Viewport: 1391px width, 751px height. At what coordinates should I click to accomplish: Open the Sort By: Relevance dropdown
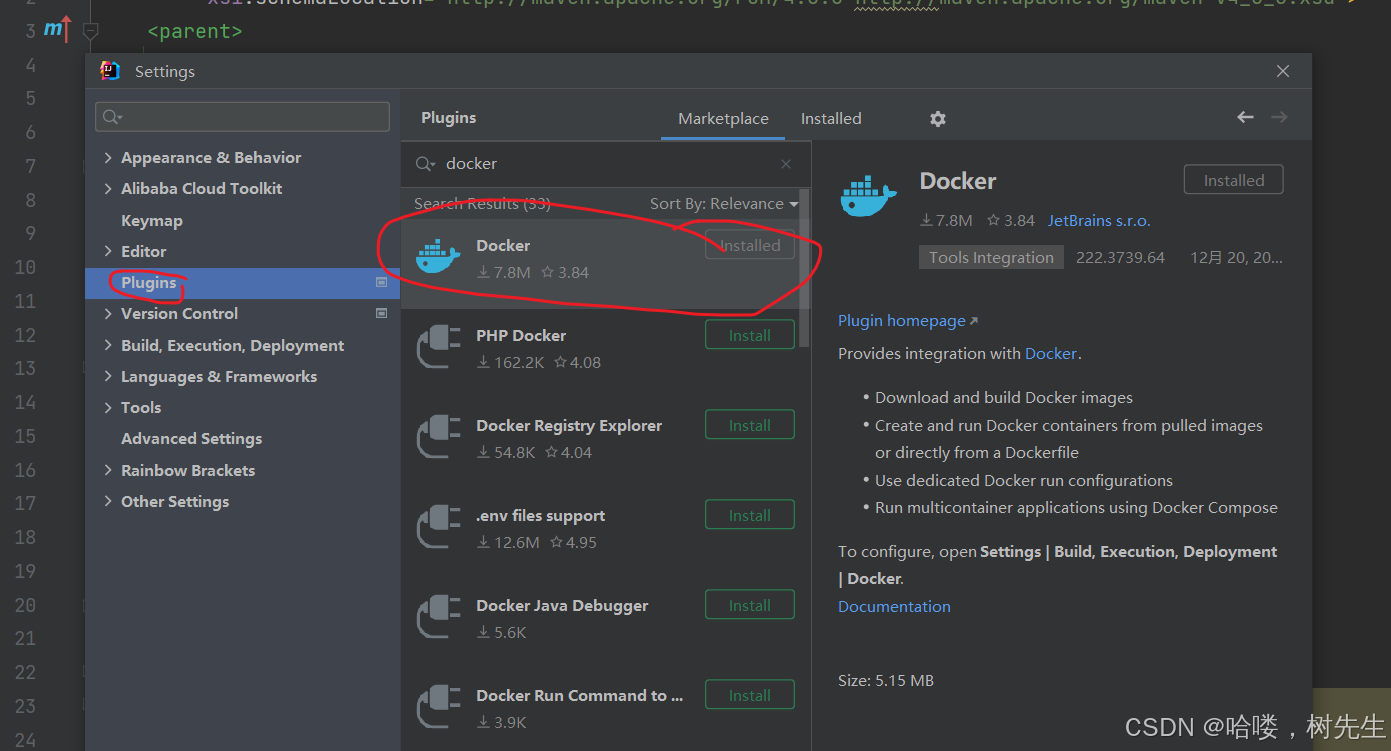[x=724, y=204]
